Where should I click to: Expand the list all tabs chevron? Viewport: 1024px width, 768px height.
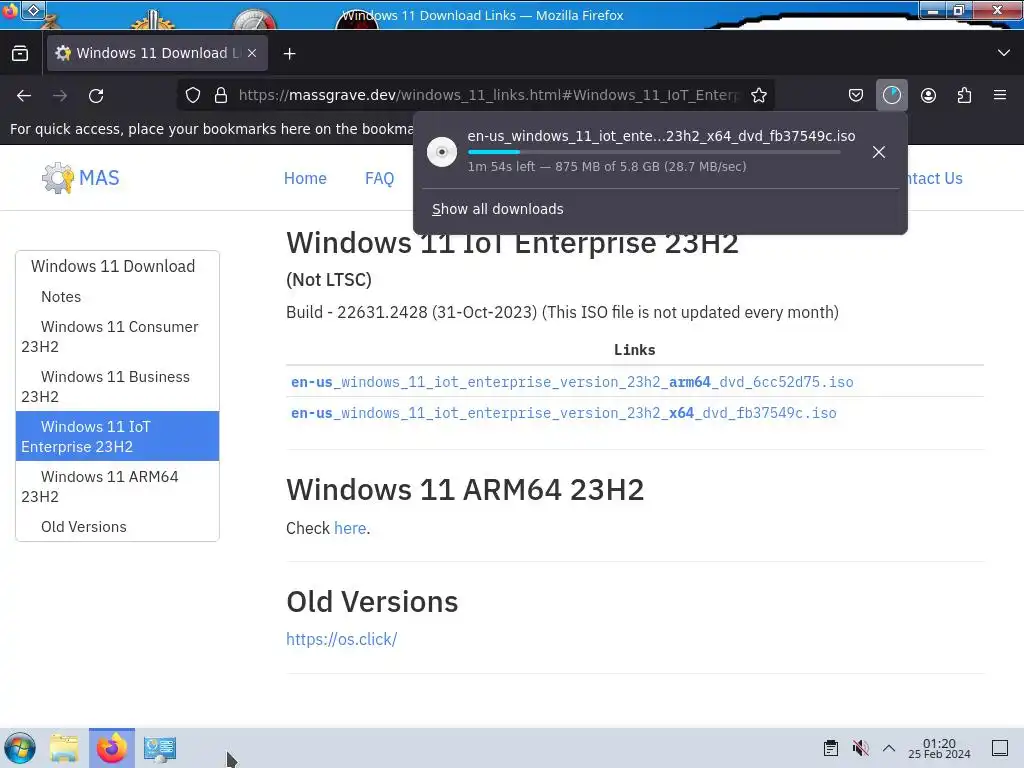point(1004,53)
